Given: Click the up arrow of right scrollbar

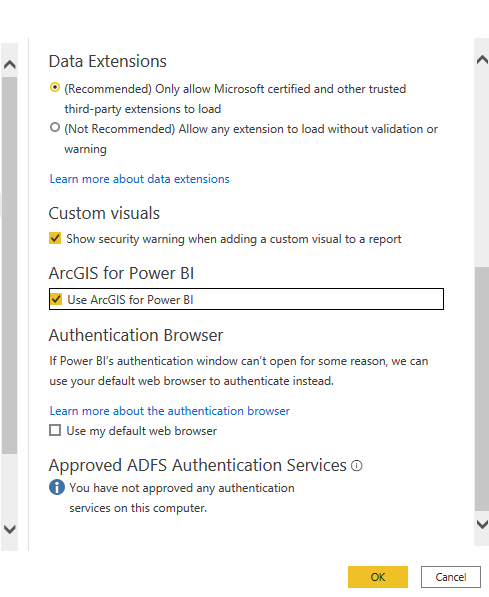Looking at the screenshot, I should click(482, 59).
